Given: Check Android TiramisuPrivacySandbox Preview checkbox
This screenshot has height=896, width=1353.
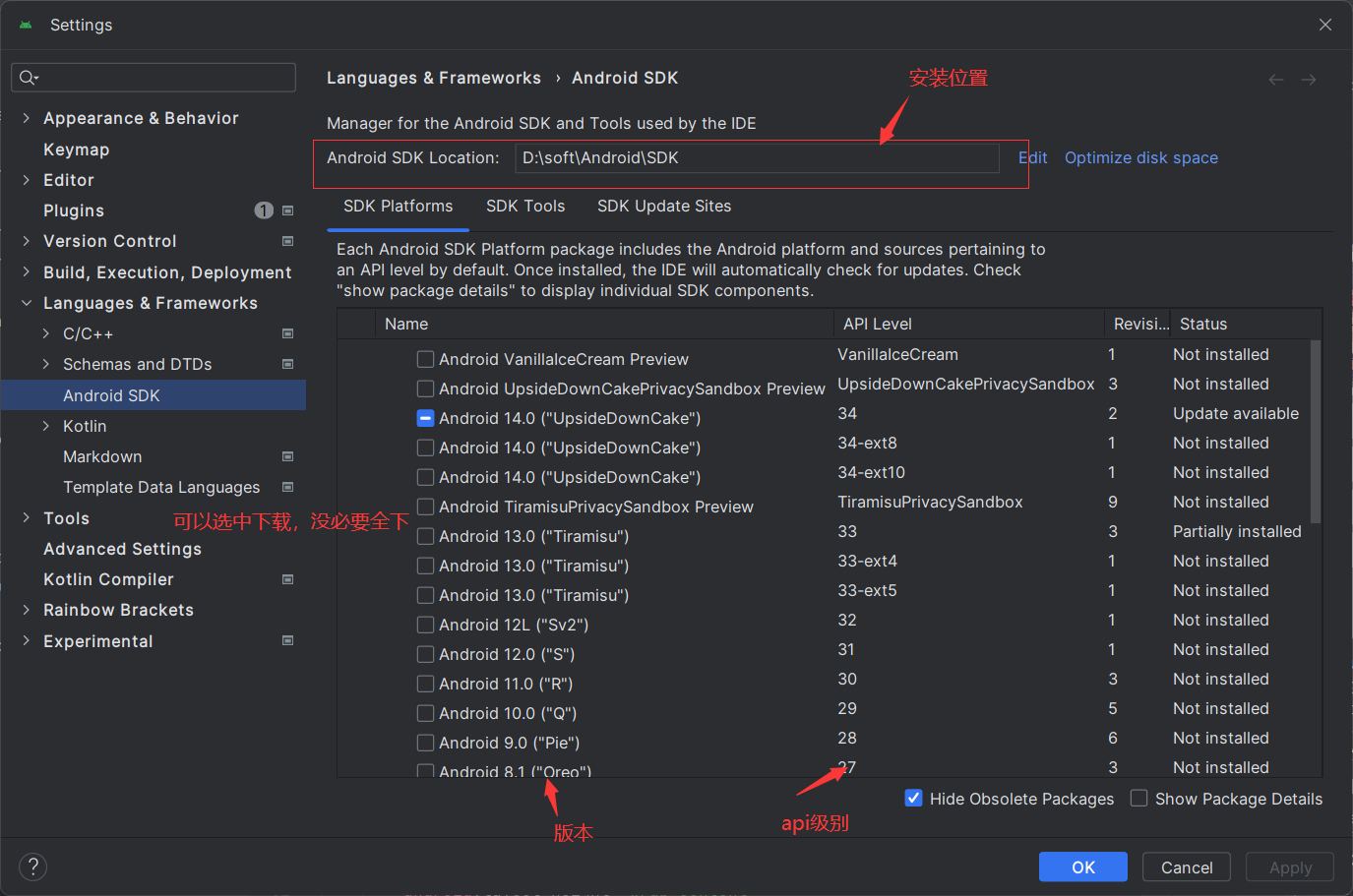Looking at the screenshot, I should [425, 507].
